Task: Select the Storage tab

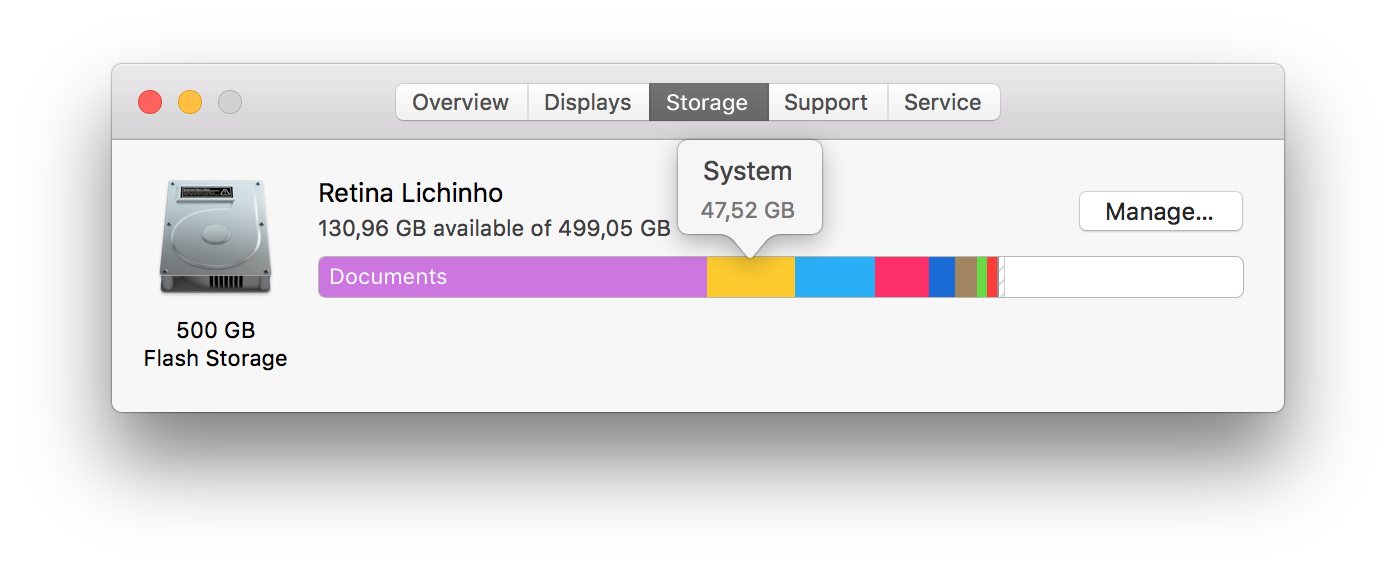Action: 708,102
